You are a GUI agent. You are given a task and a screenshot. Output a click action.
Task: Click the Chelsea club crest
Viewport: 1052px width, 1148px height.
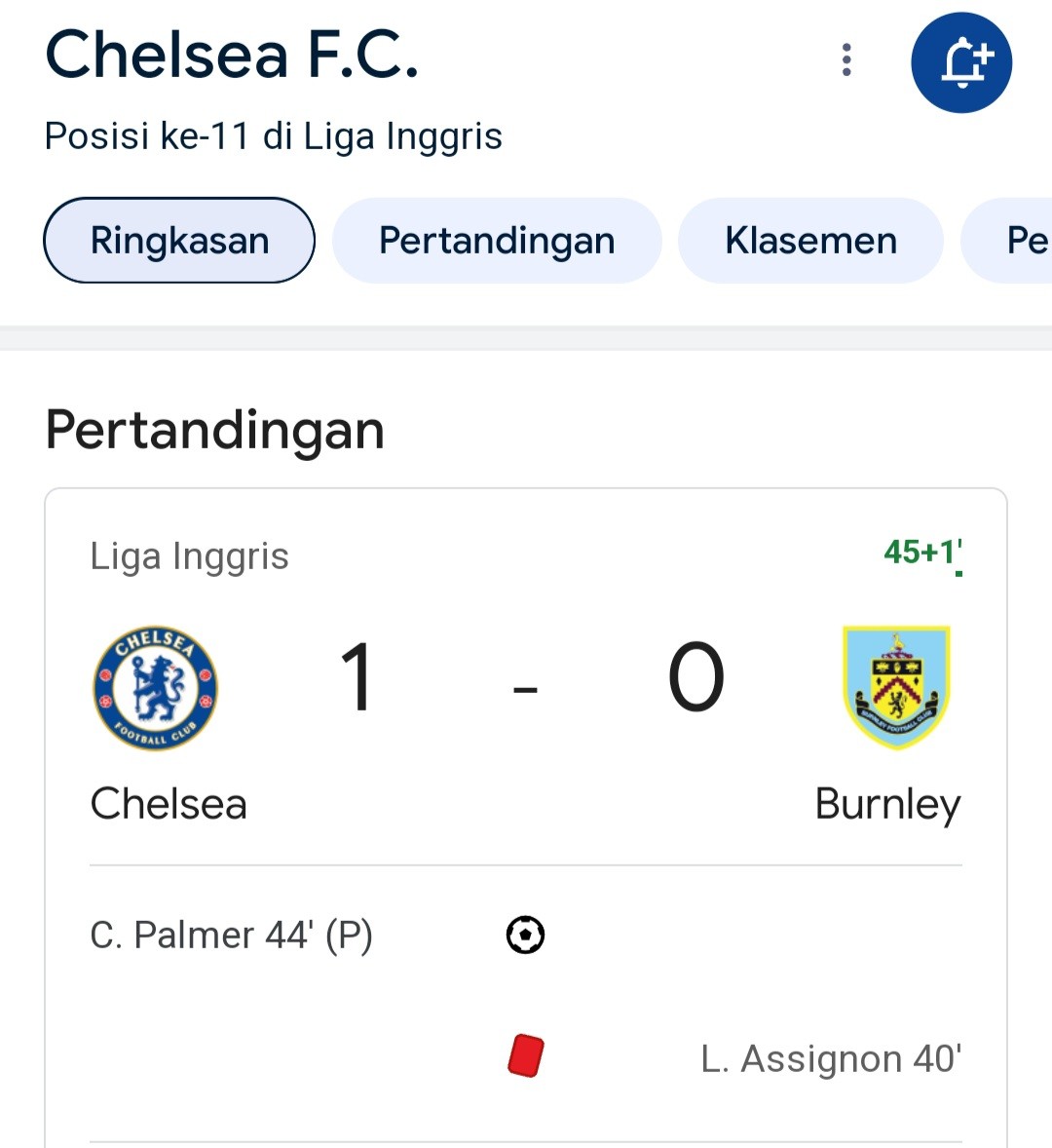click(155, 687)
